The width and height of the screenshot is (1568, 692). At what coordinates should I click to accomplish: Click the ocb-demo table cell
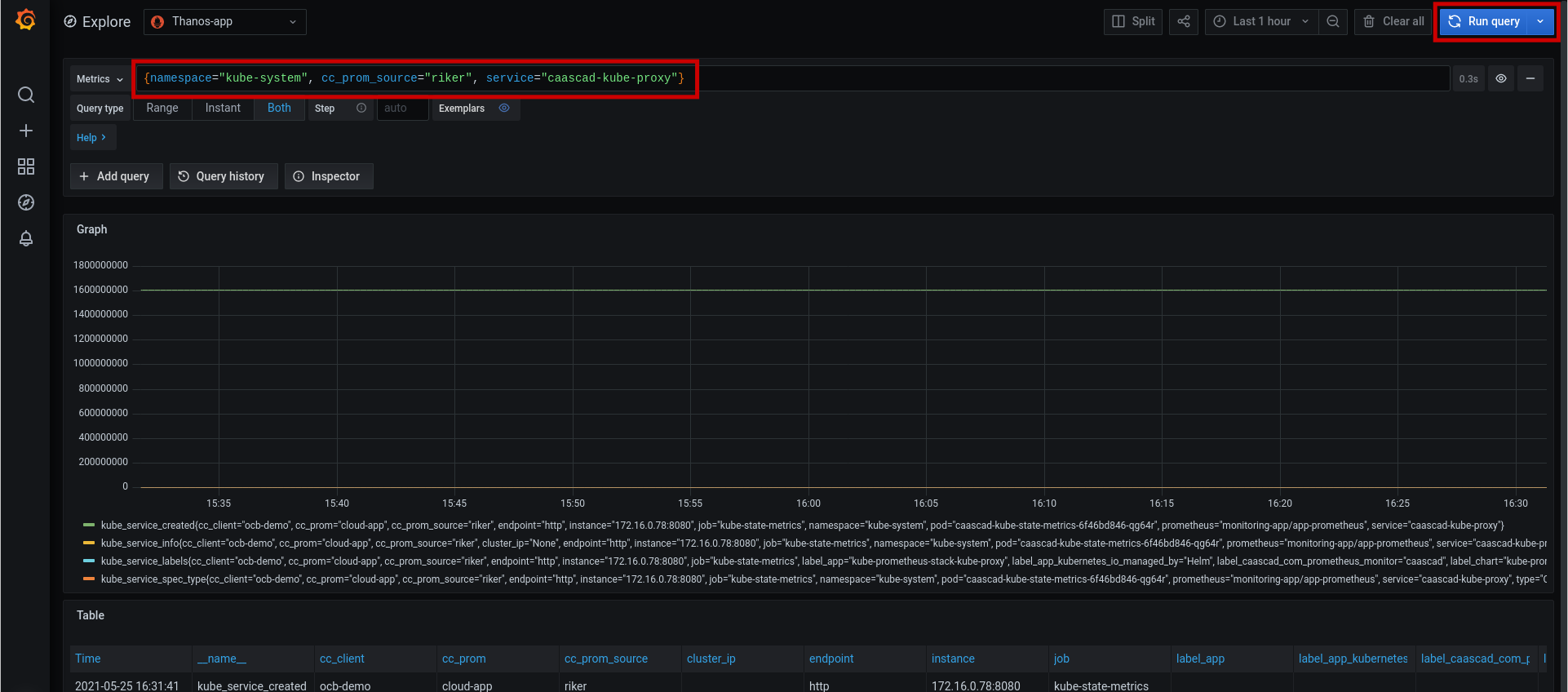coord(345,685)
